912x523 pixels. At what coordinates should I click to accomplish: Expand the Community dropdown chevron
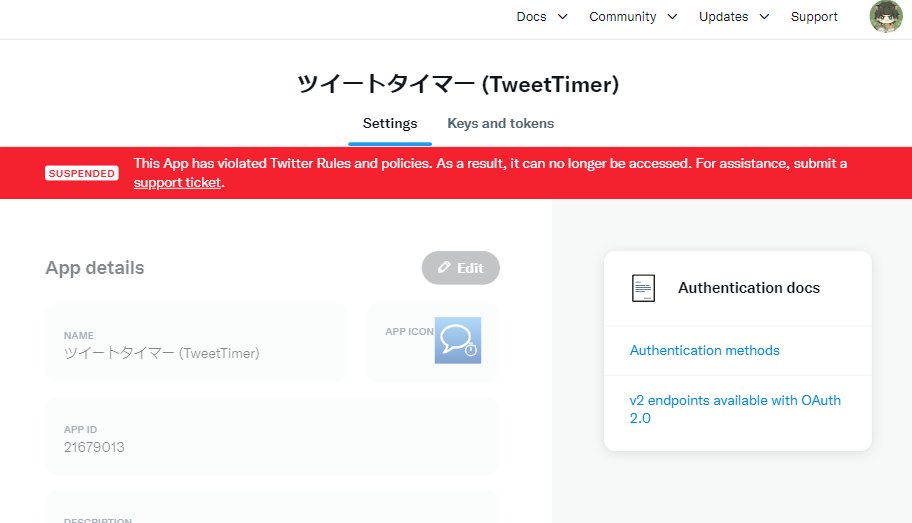click(x=672, y=17)
